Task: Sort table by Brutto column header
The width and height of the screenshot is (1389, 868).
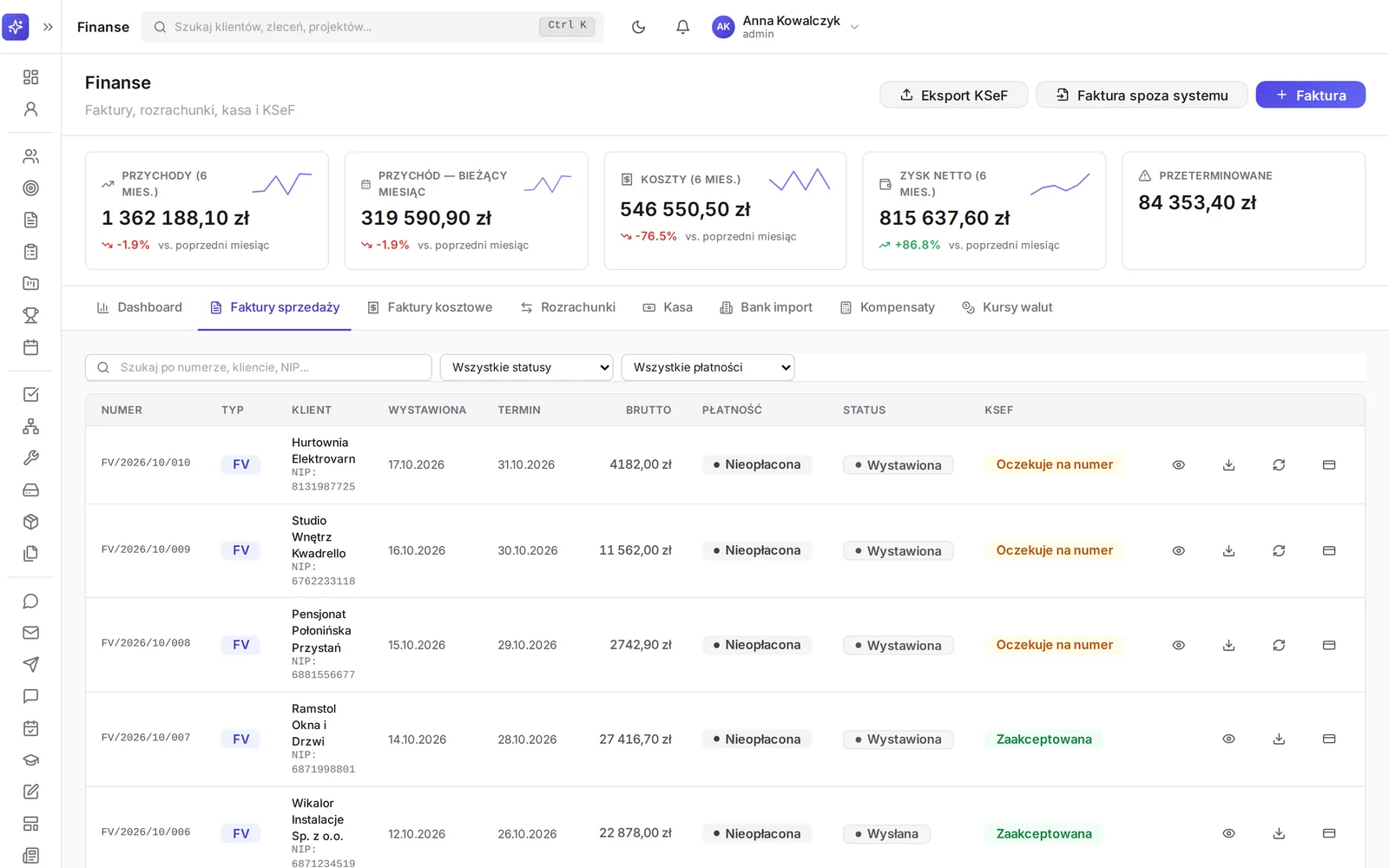Action: [x=648, y=411]
